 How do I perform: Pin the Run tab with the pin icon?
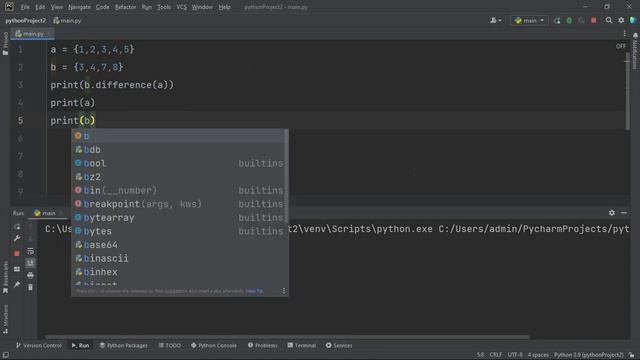pos(17,284)
